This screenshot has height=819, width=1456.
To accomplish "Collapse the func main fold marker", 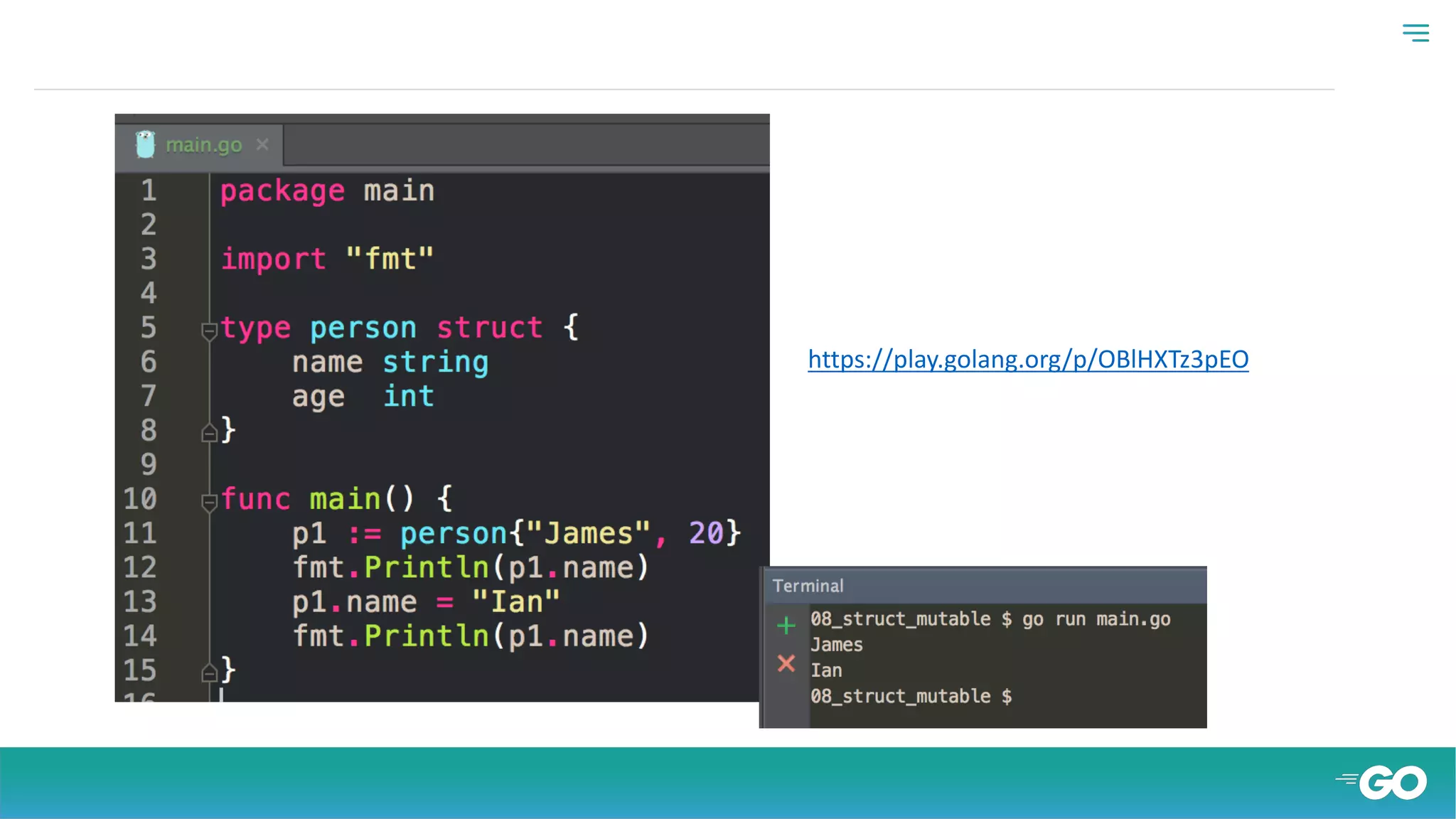I will click(208, 502).
